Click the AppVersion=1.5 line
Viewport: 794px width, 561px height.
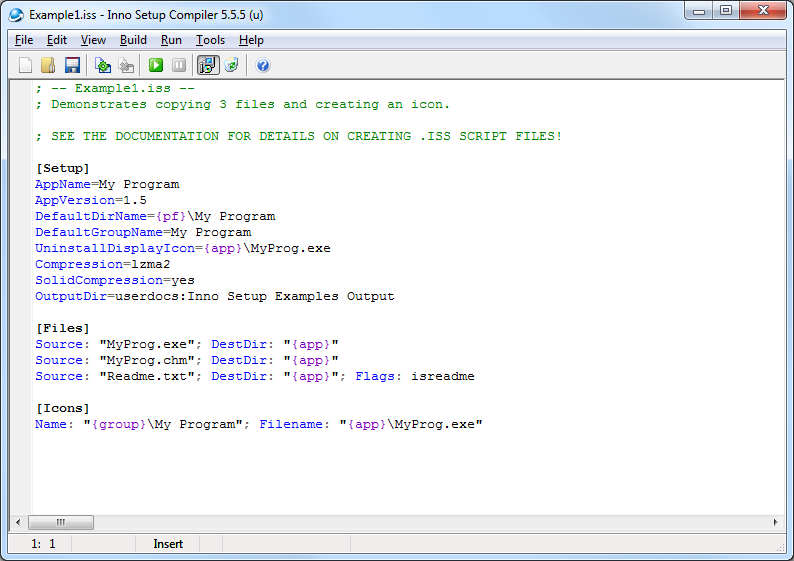point(91,200)
